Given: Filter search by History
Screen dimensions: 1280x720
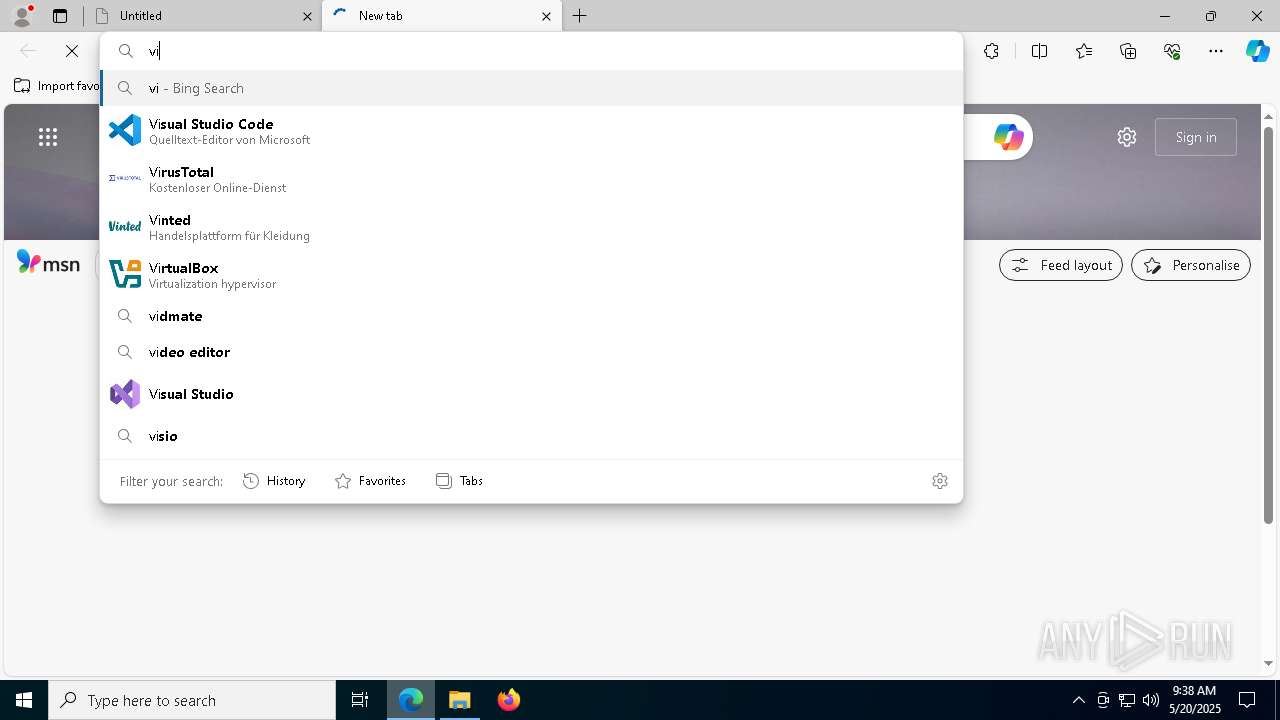Looking at the screenshot, I should tap(274, 481).
